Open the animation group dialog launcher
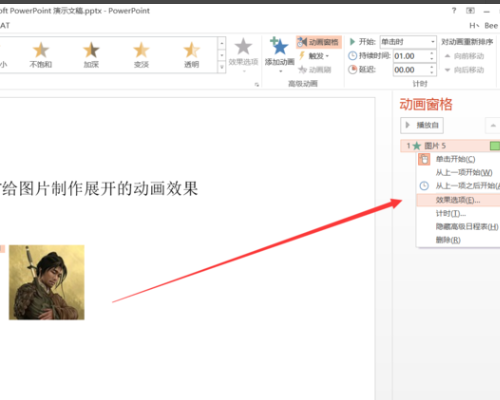This screenshot has width=500, height=400. tap(257, 85)
